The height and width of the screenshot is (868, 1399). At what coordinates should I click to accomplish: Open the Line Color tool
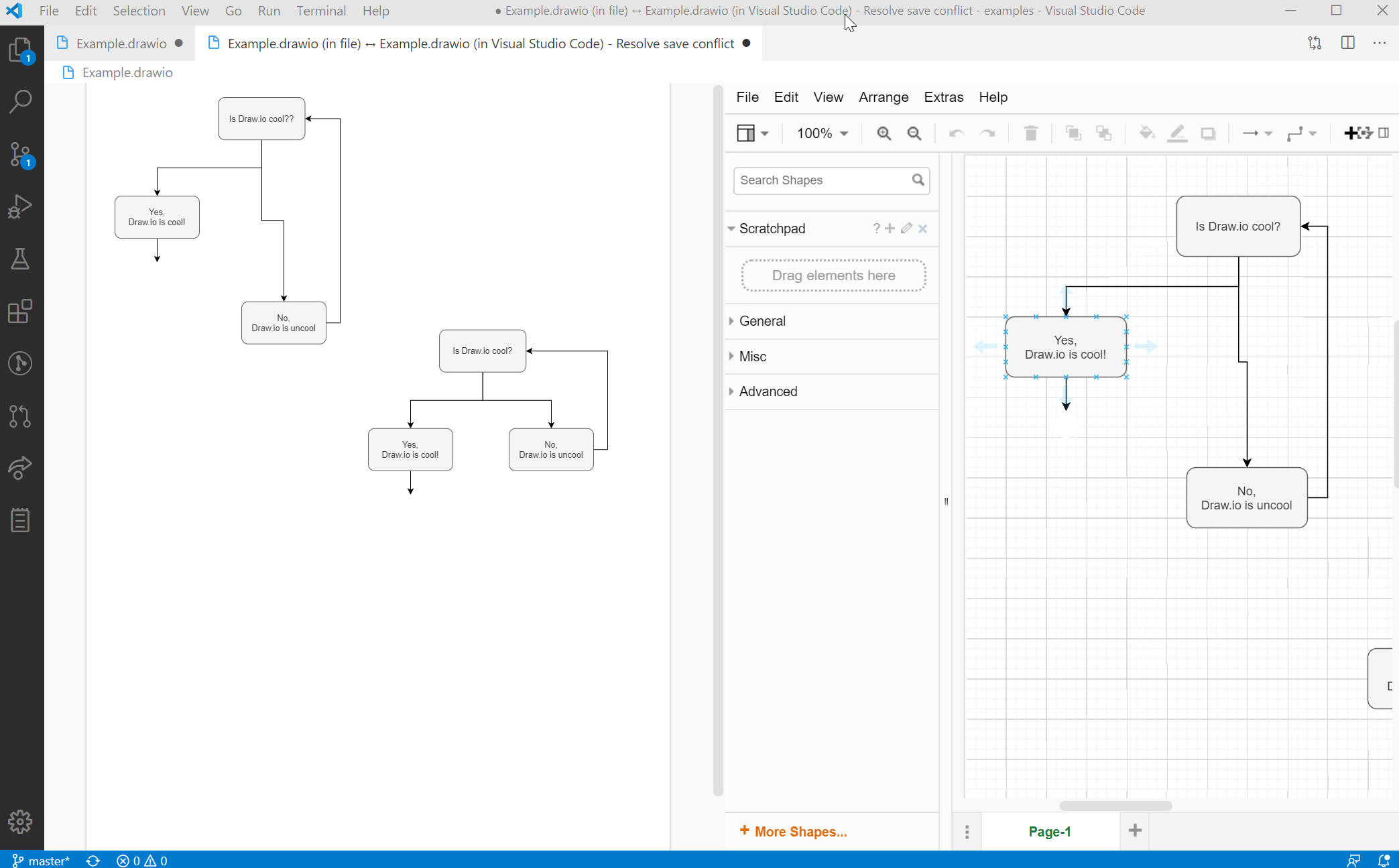[x=1178, y=133]
